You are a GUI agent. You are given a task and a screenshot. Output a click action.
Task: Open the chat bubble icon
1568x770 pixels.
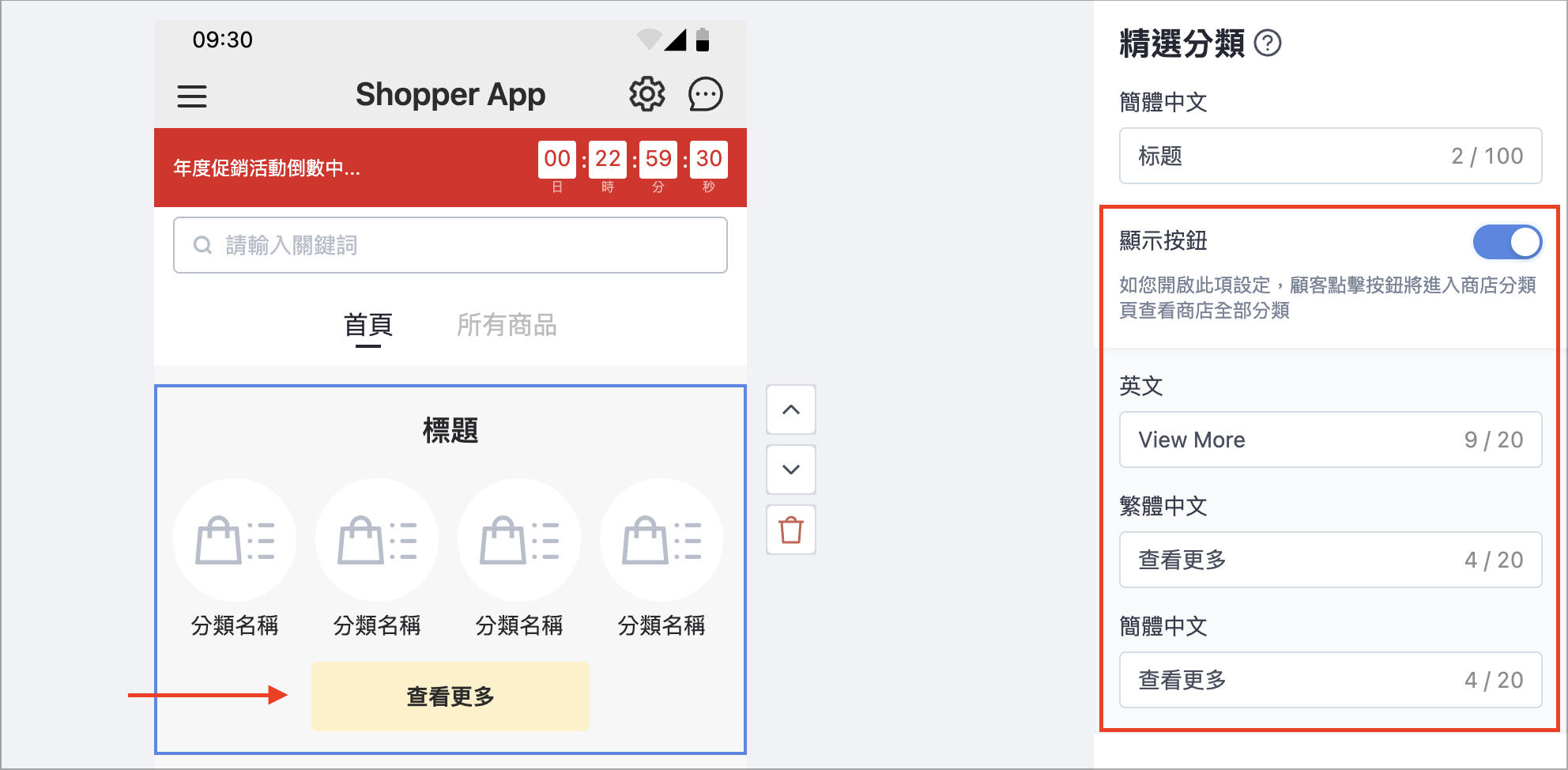click(x=706, y=94)
